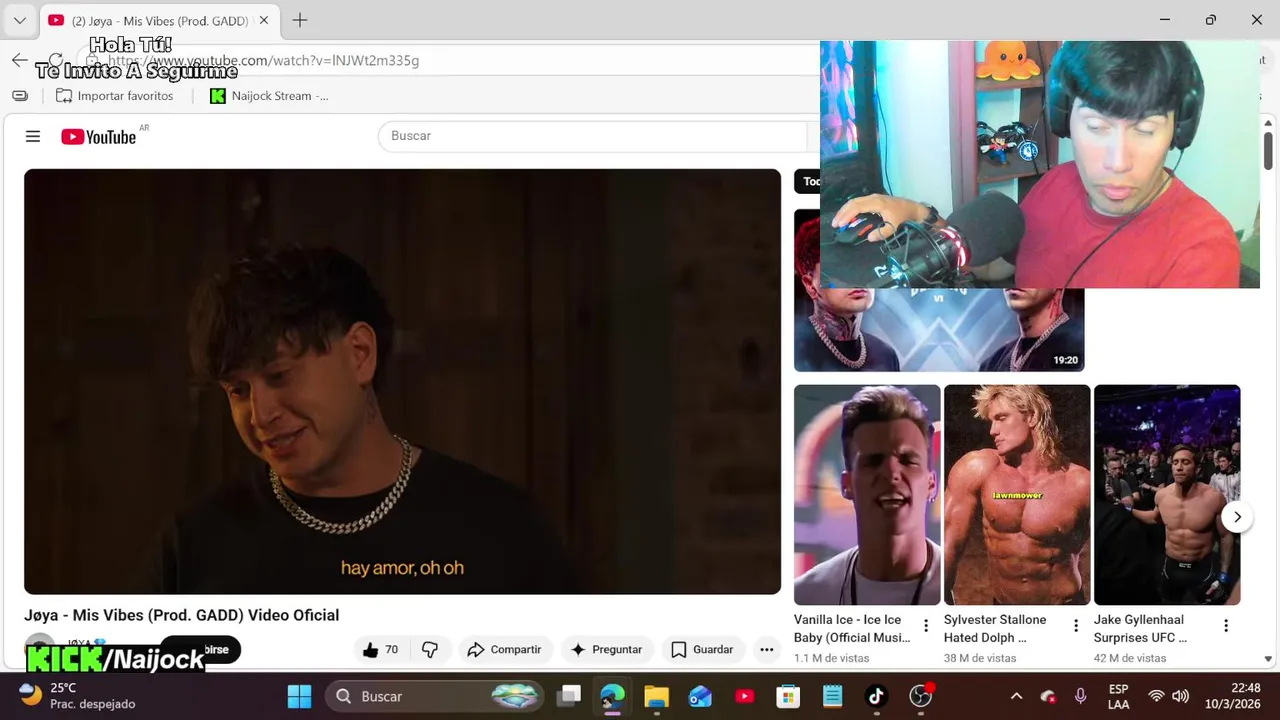
Task: Click the main video player
Action: (x=402, y=382)
